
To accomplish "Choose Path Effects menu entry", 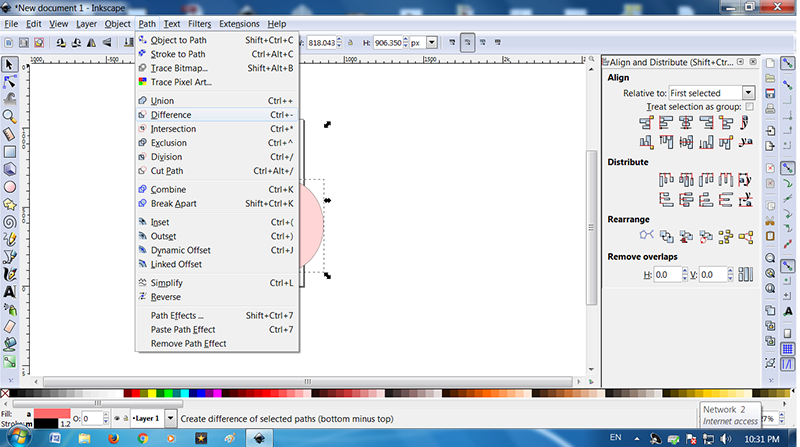I will tap(217, 315).
